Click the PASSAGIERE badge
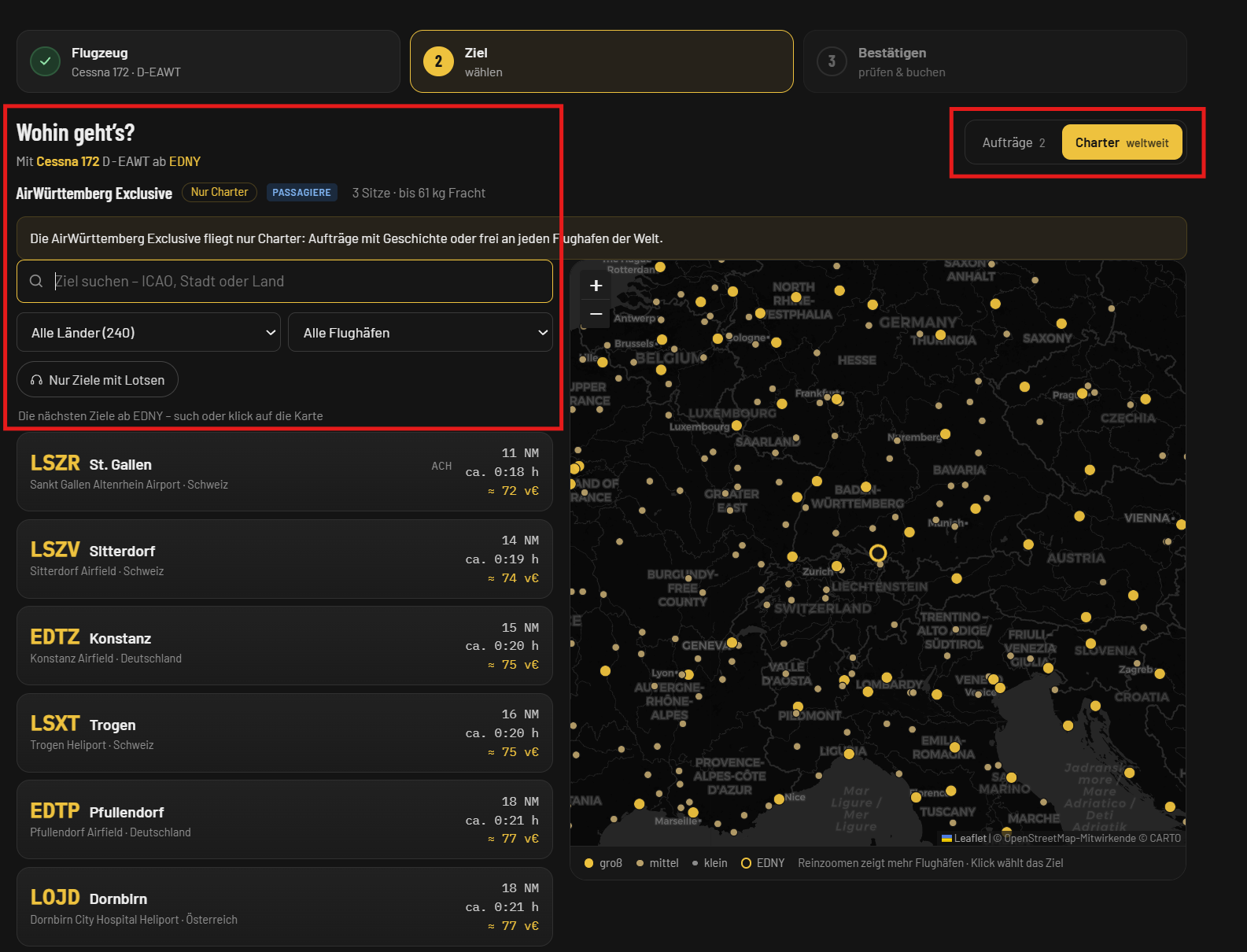The height and width of the screenshot is (952, 1247). [302, 193]
